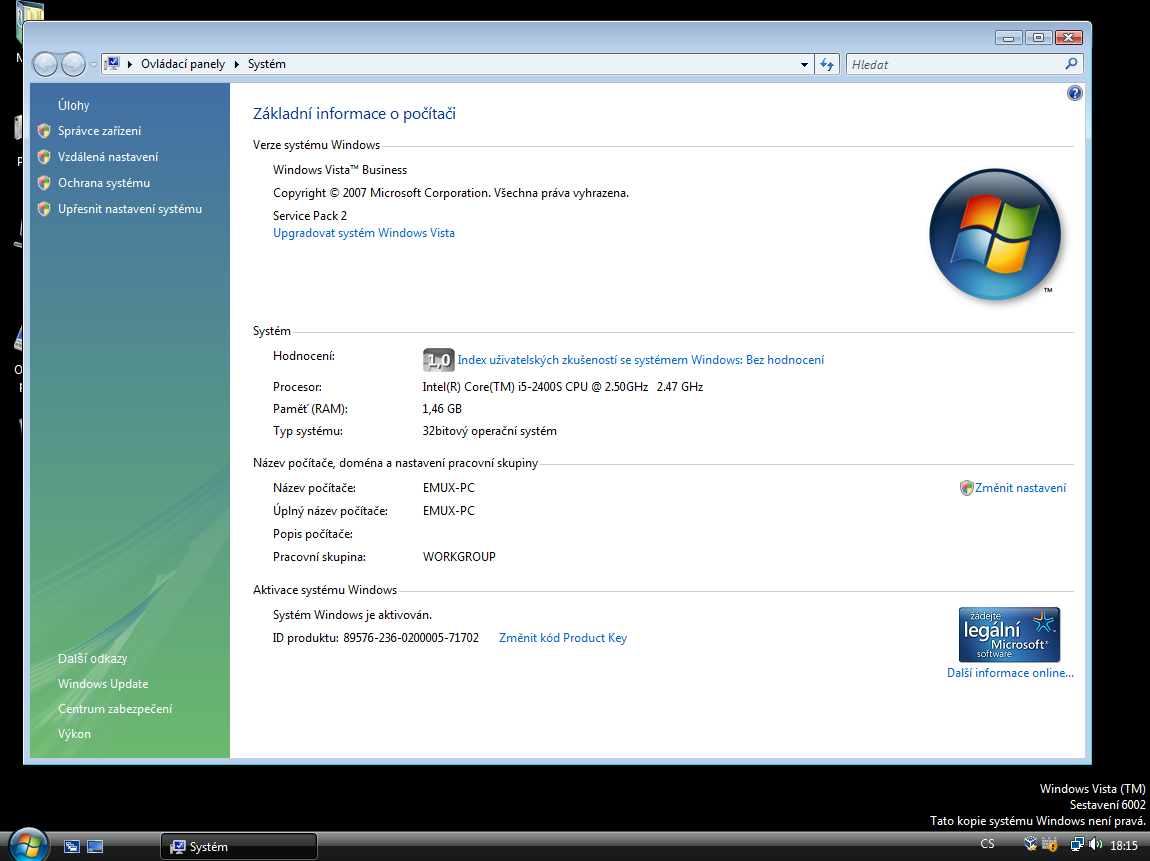Click the Back navigation arrow button

tap(45, 65)
